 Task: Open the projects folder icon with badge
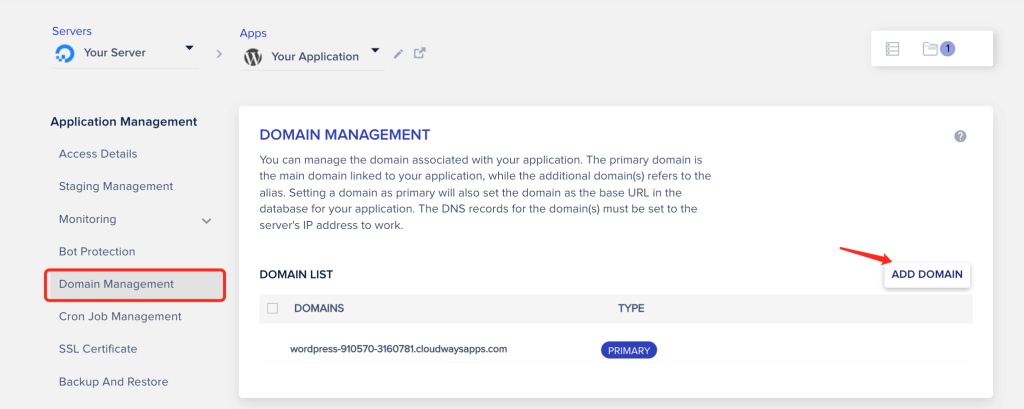(931, 48)
